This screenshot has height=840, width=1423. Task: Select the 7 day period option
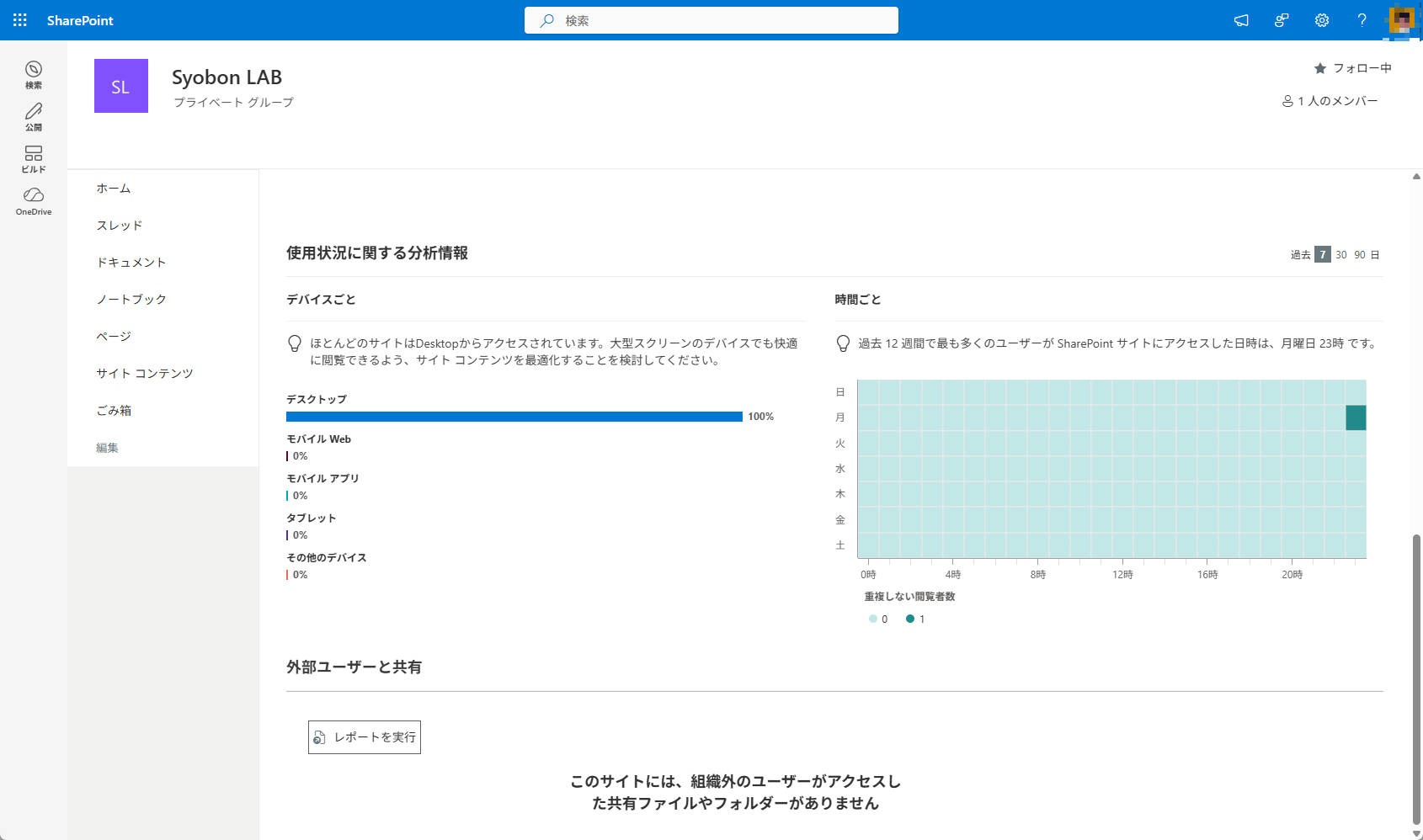pyautogui.click(x=1323, y=254)
